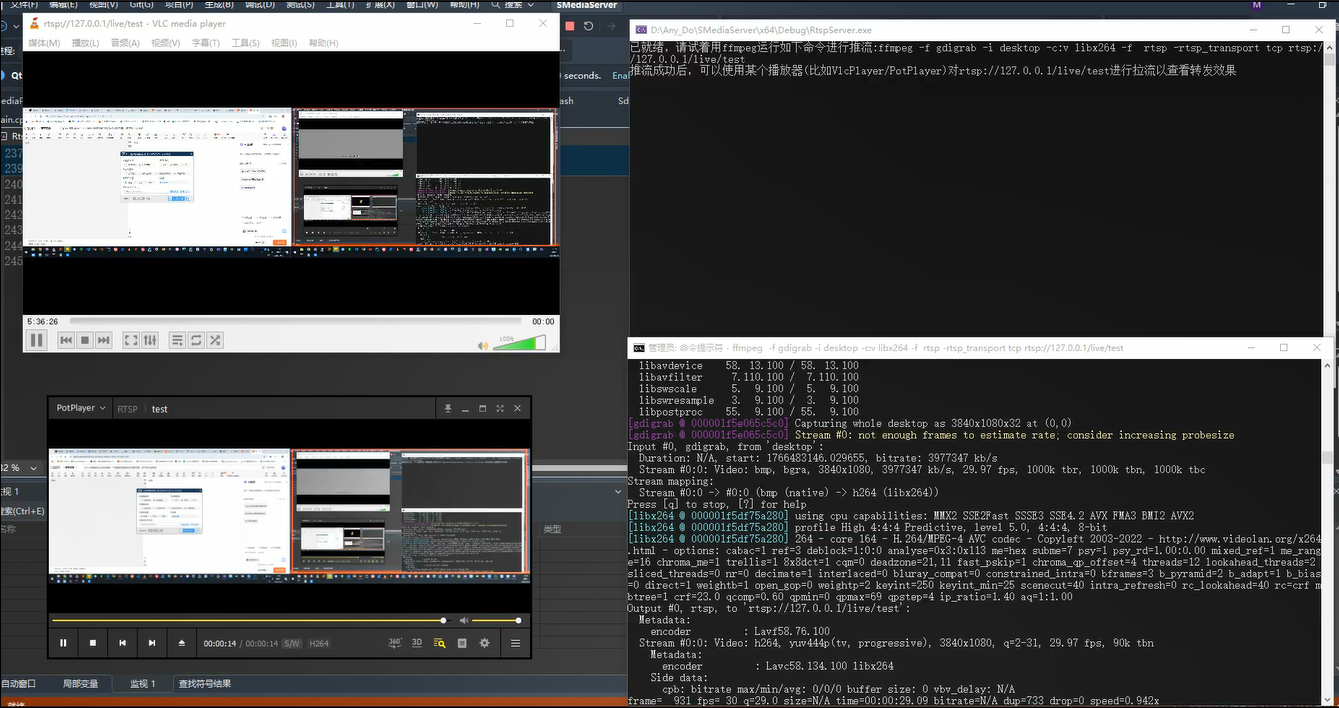Open PotPlayer settings gear
Screen dimensions: 1339x708
click(x=484, y=643)
